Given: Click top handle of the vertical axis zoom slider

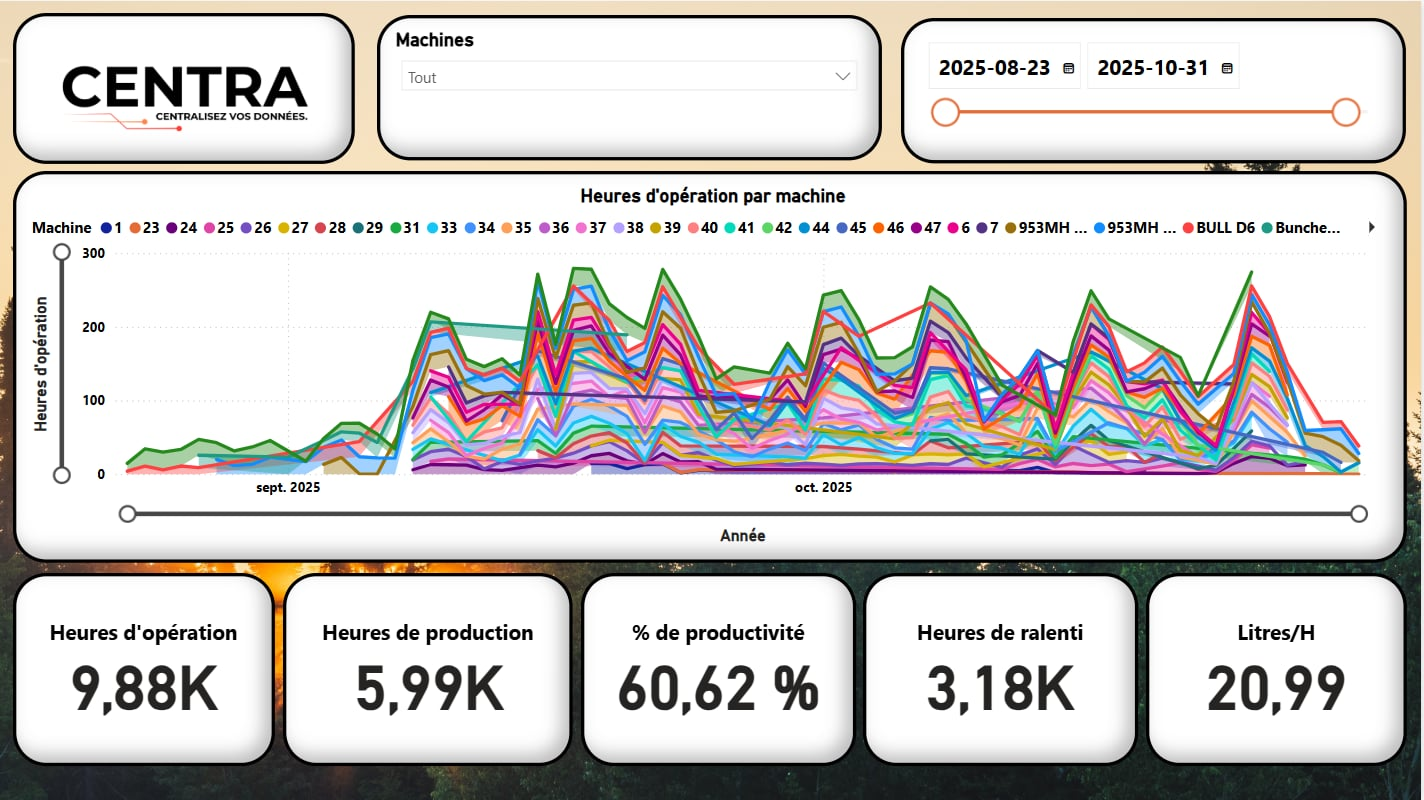Looking at the screenshot, I should click(x=62, y=252).
